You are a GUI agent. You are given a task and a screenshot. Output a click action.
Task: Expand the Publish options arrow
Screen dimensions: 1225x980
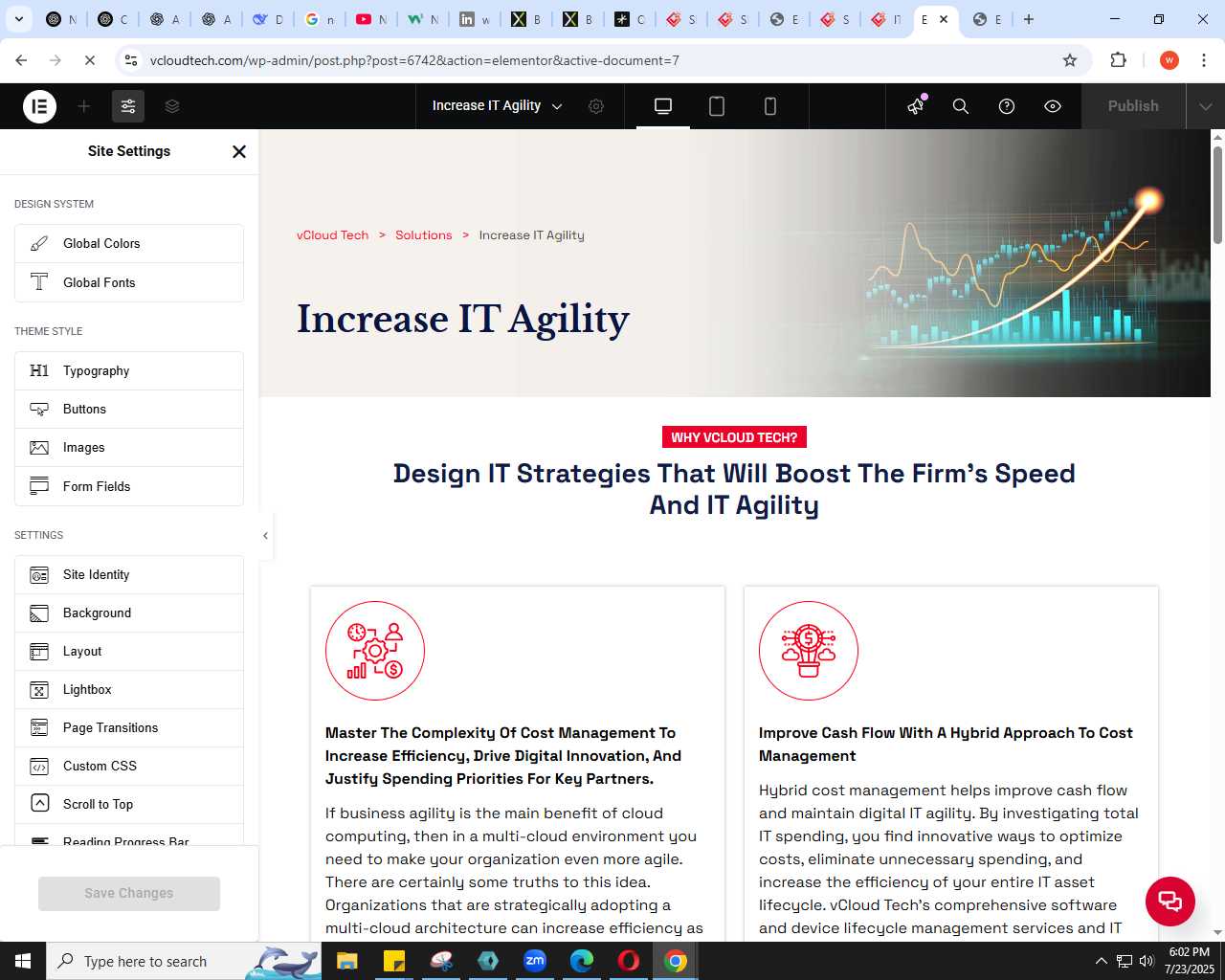(x=1205, y=106)
